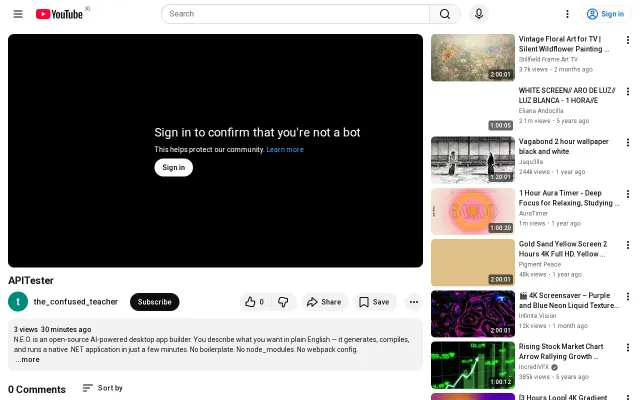This screenshot has width=640, height=400.
Task: Go to YouTube home via logo
Action: (59, 14)
